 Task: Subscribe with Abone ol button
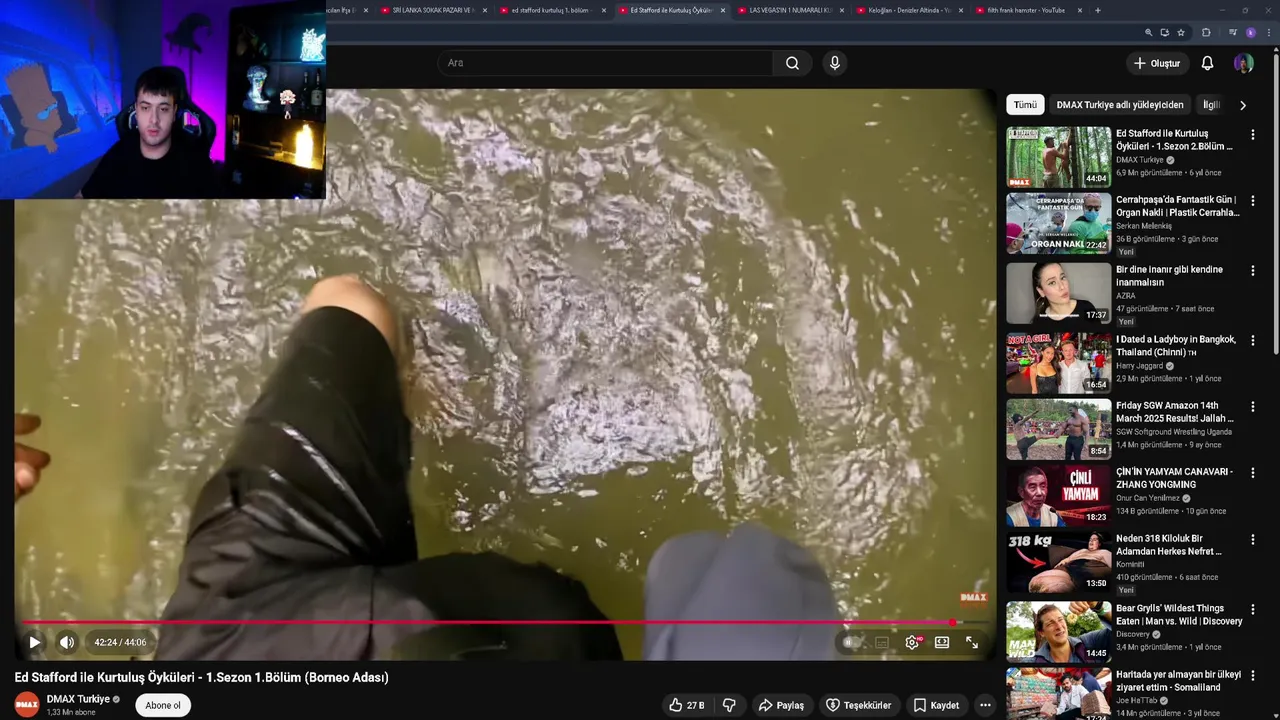point(163,705)
